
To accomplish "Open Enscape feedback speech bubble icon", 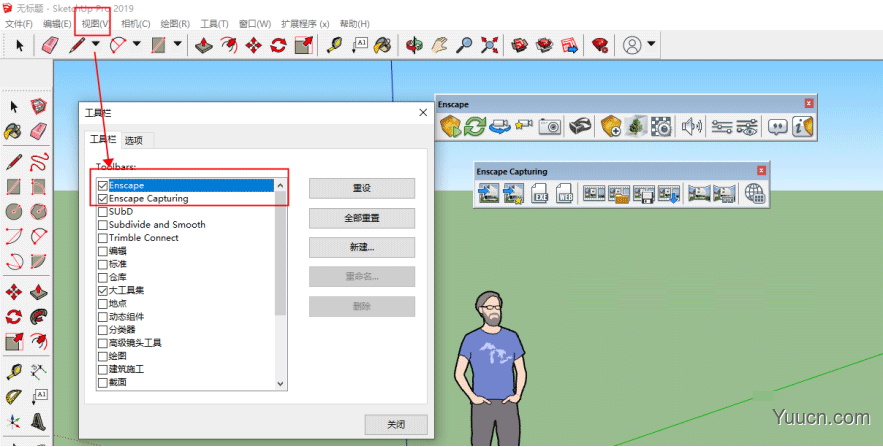I will coord(778,127).
